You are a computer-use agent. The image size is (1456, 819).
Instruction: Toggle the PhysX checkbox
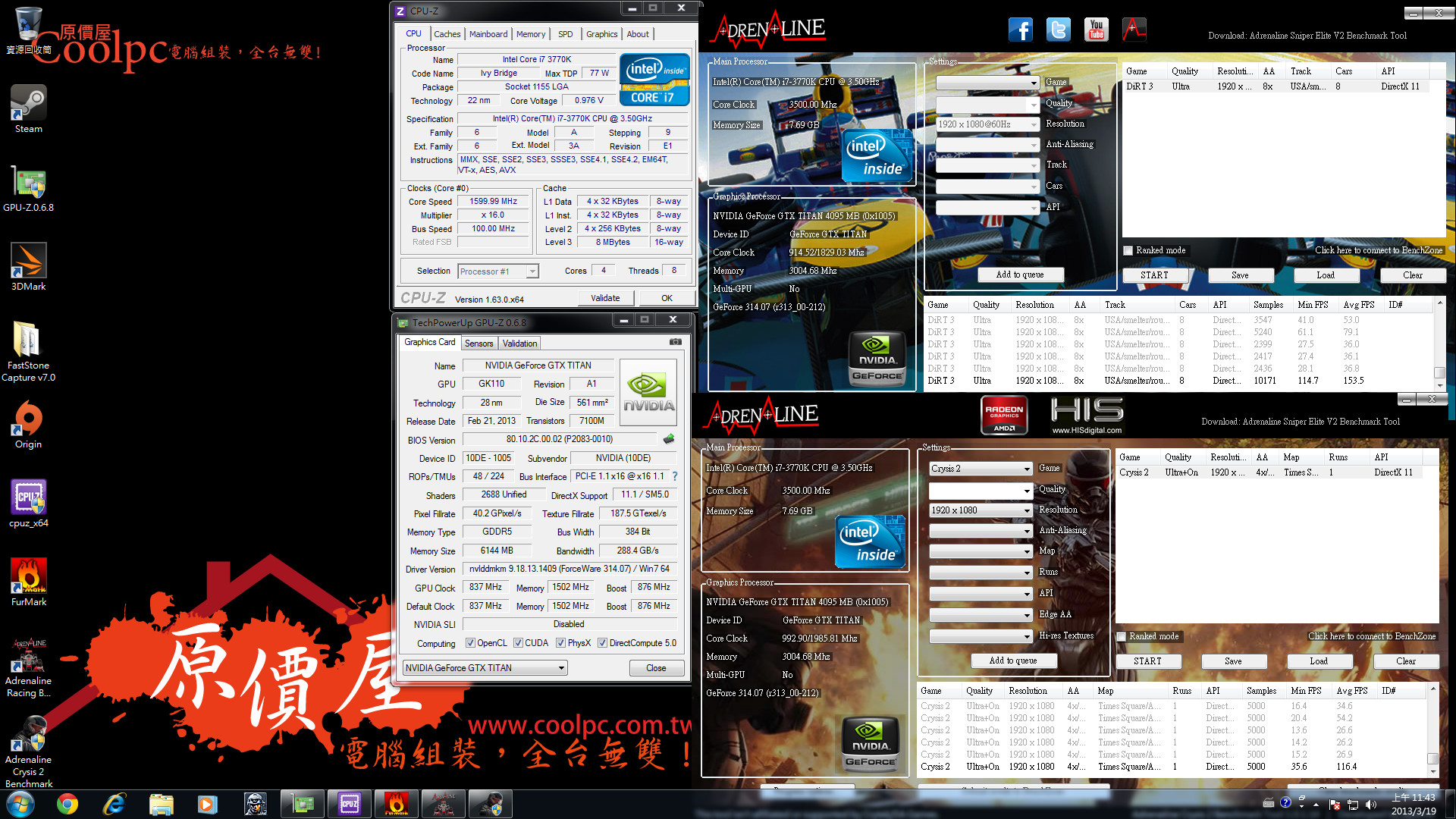point(560,643)
